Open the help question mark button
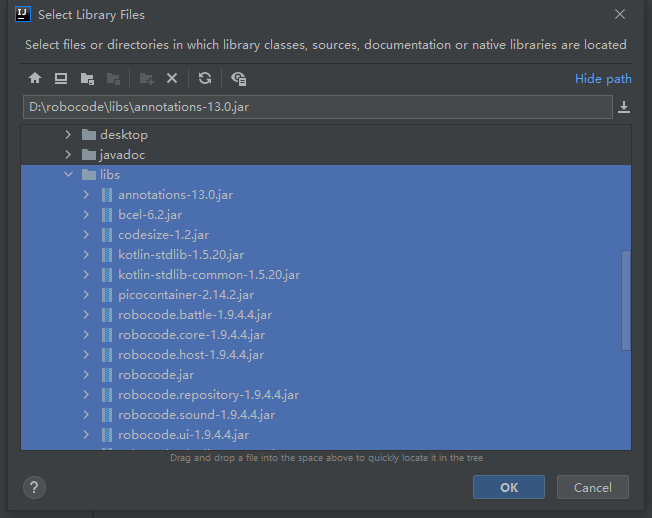 [x=34, y=487]
